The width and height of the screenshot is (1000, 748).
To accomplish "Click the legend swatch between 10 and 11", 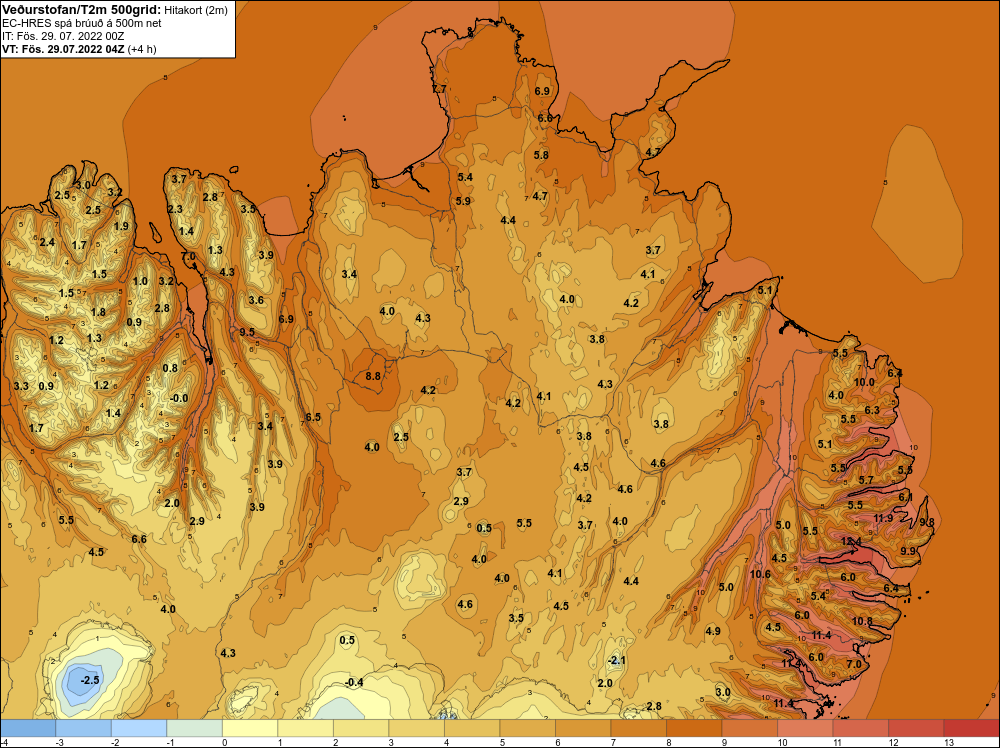I will point(805,728).
